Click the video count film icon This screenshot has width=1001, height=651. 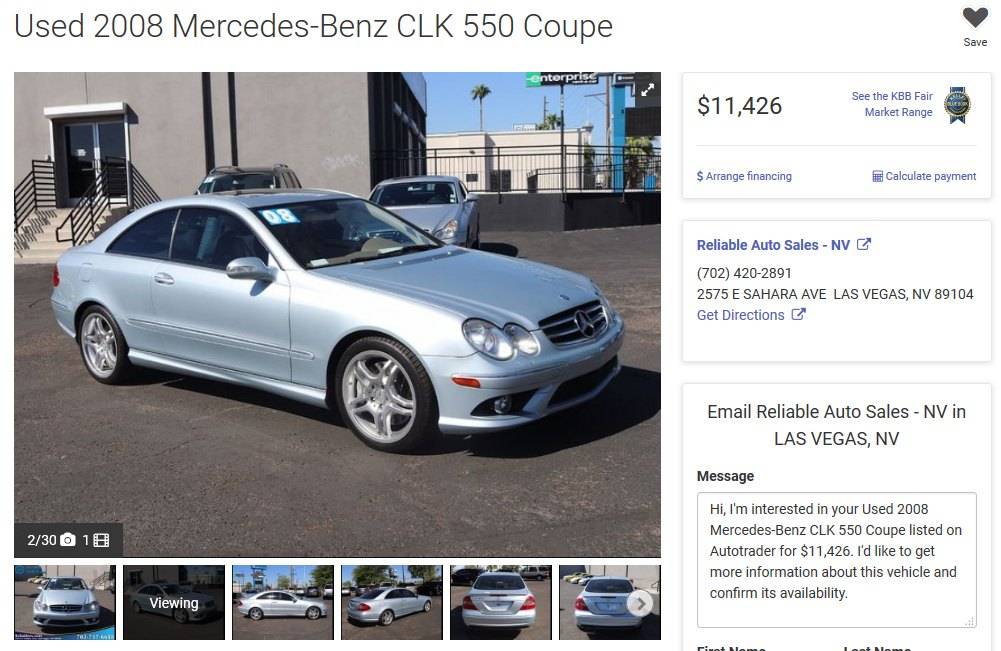click(x=101, y=541)
